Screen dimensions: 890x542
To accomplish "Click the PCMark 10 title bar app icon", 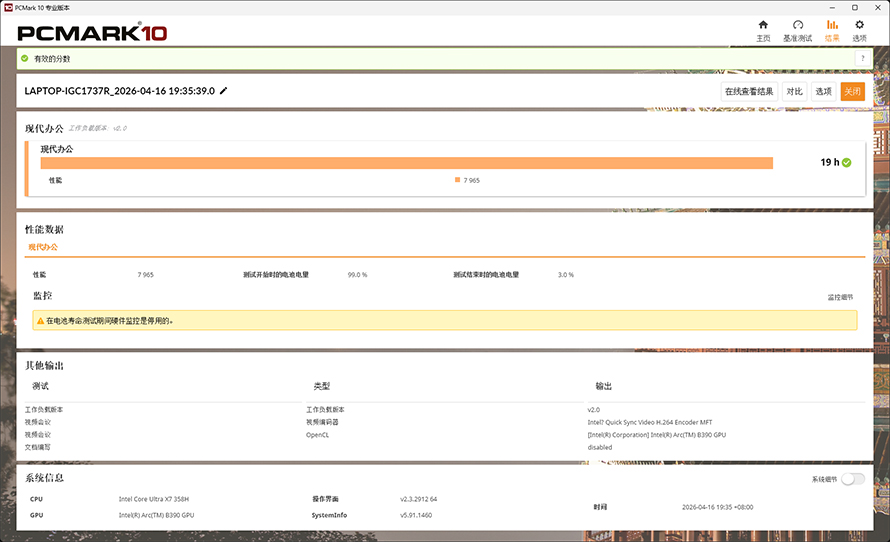I will [x=8, y=8].
